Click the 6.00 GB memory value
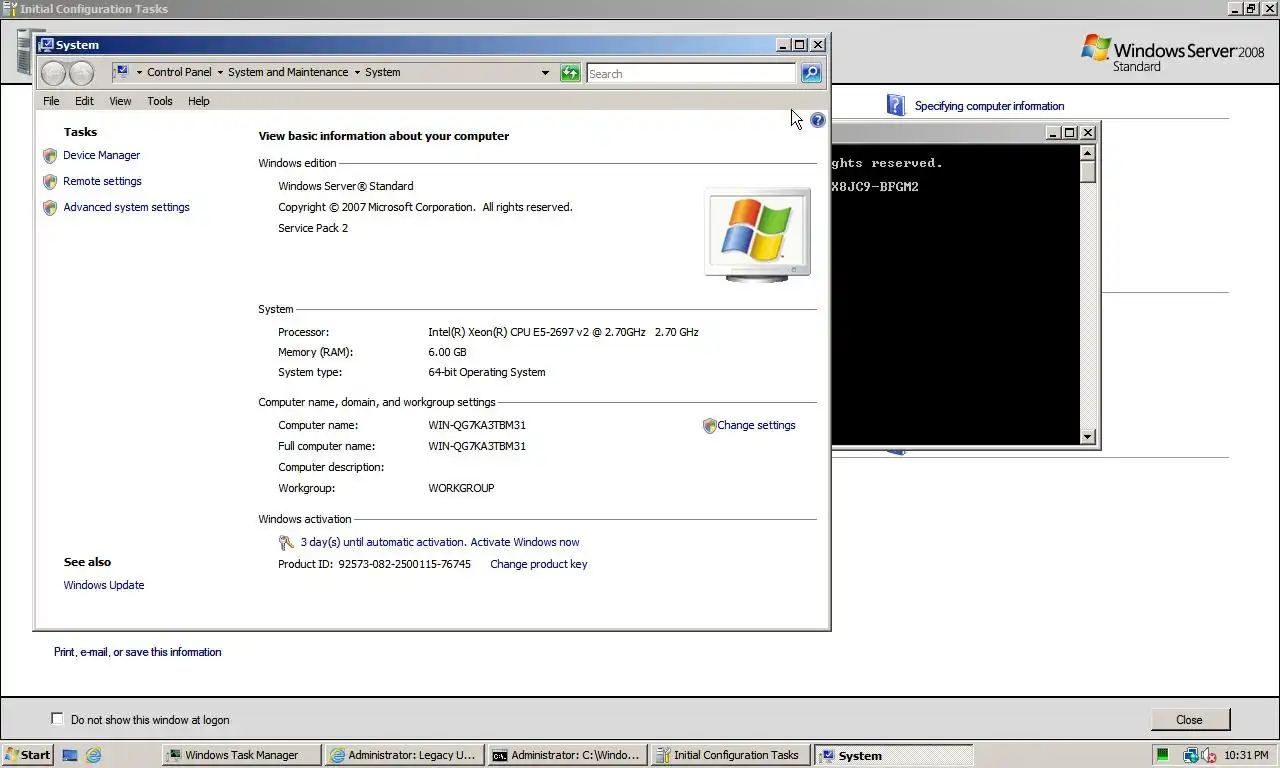 pyautogui.click(x=447, y=352)
